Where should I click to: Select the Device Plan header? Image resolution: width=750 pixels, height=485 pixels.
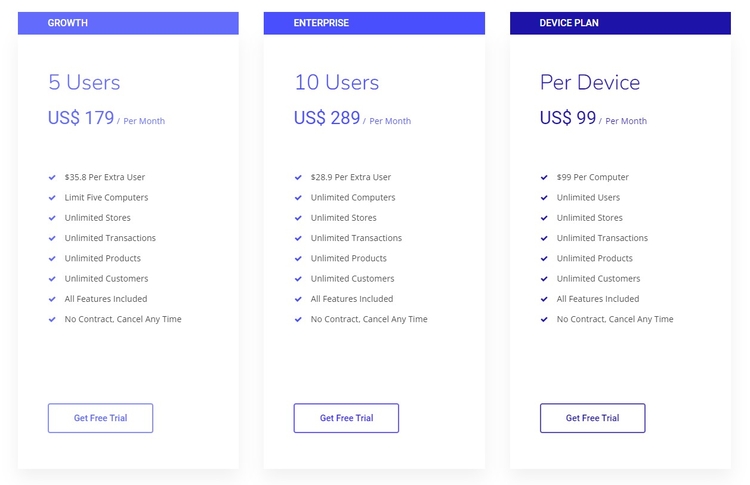[x=620, y=23]
